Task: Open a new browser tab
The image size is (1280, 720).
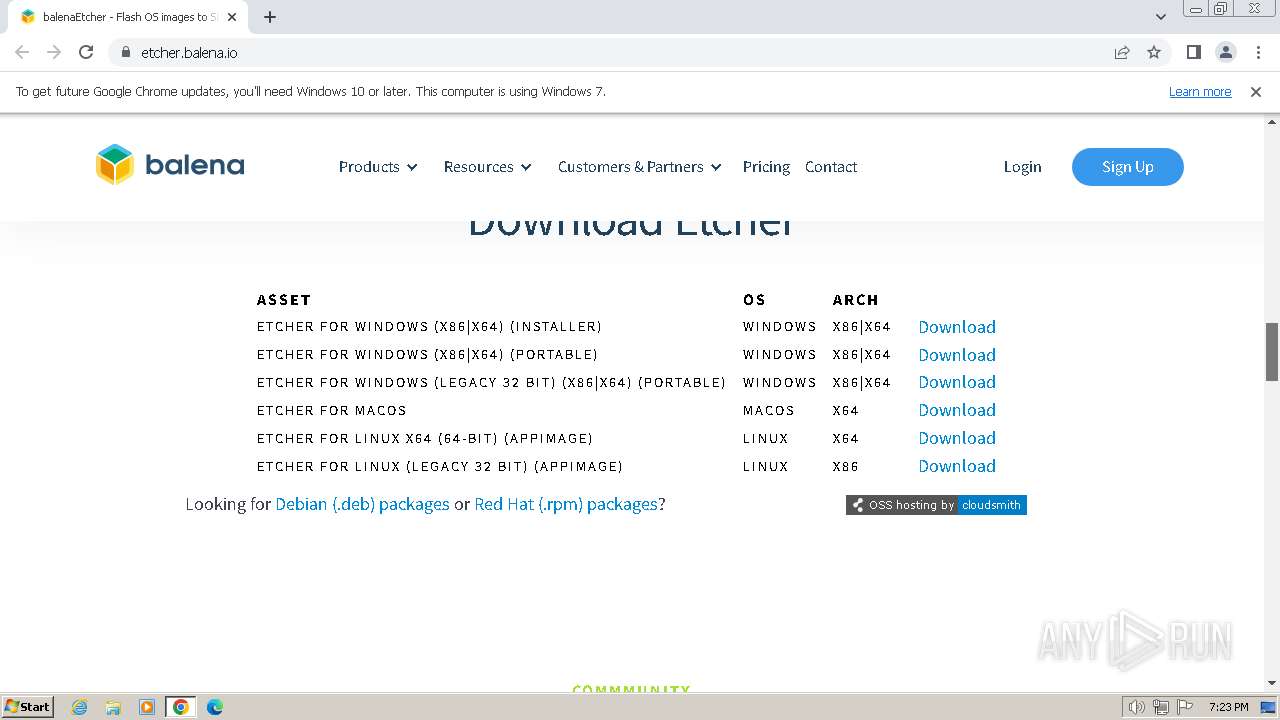Action: pos(270,17)
